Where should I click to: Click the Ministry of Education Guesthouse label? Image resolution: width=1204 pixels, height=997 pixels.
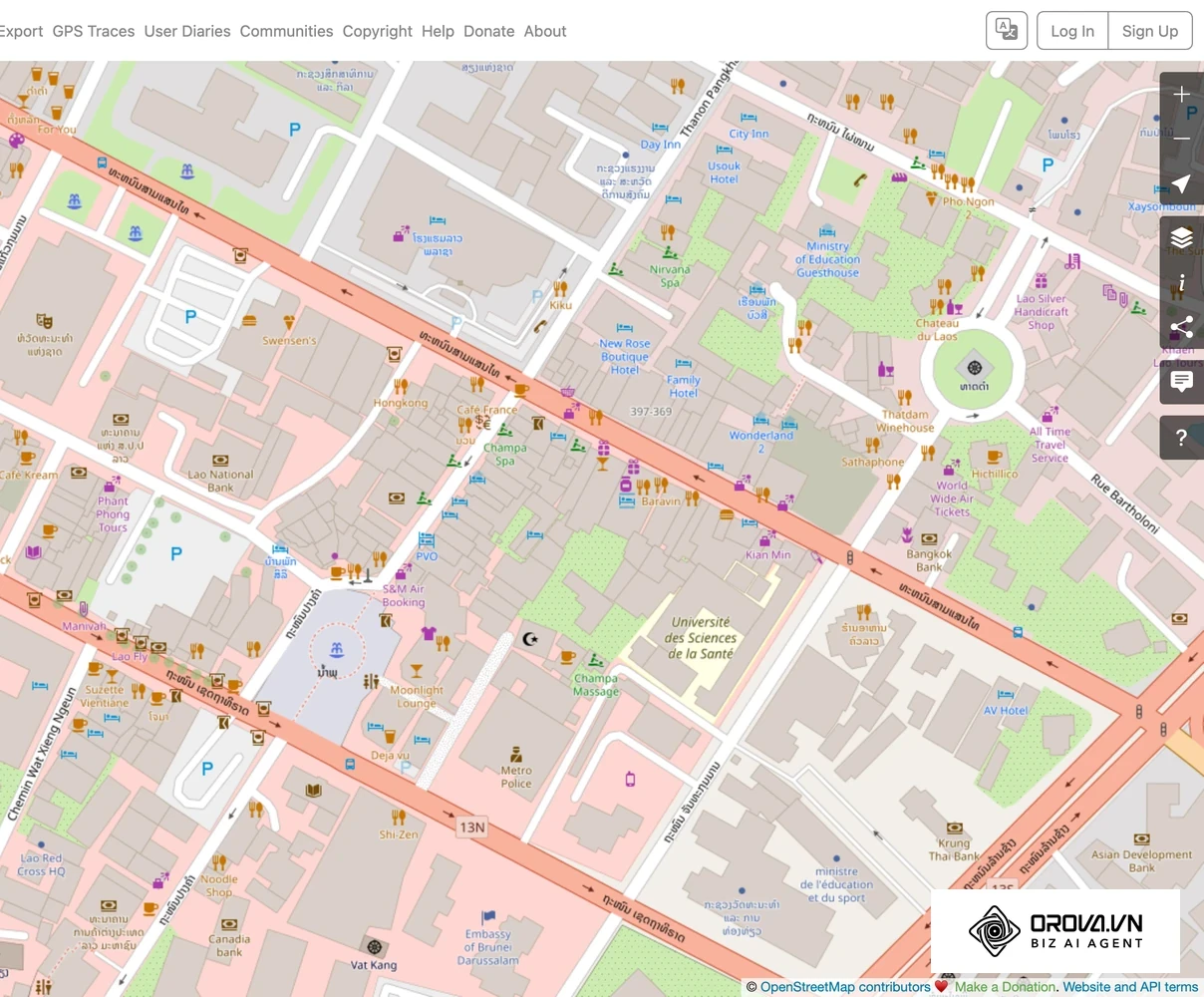[x=827, y=259]
